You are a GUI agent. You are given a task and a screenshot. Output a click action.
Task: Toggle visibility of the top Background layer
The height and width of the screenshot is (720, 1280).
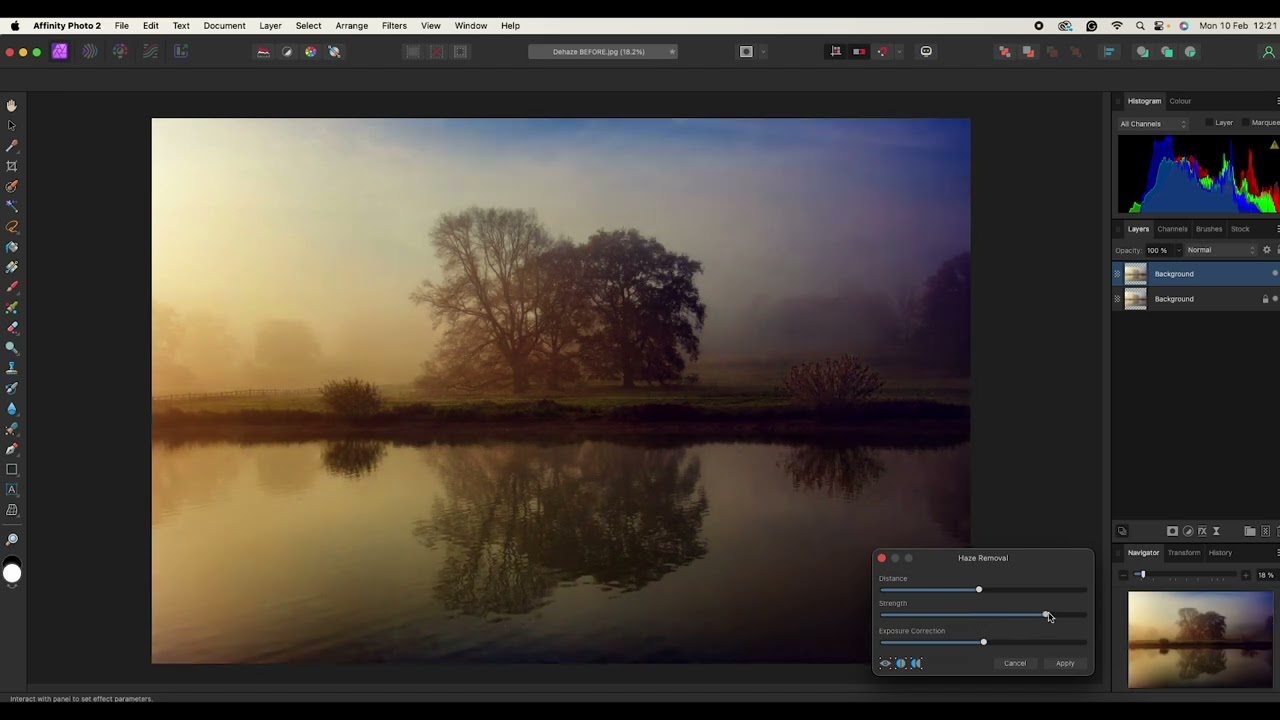[1275, 273]
